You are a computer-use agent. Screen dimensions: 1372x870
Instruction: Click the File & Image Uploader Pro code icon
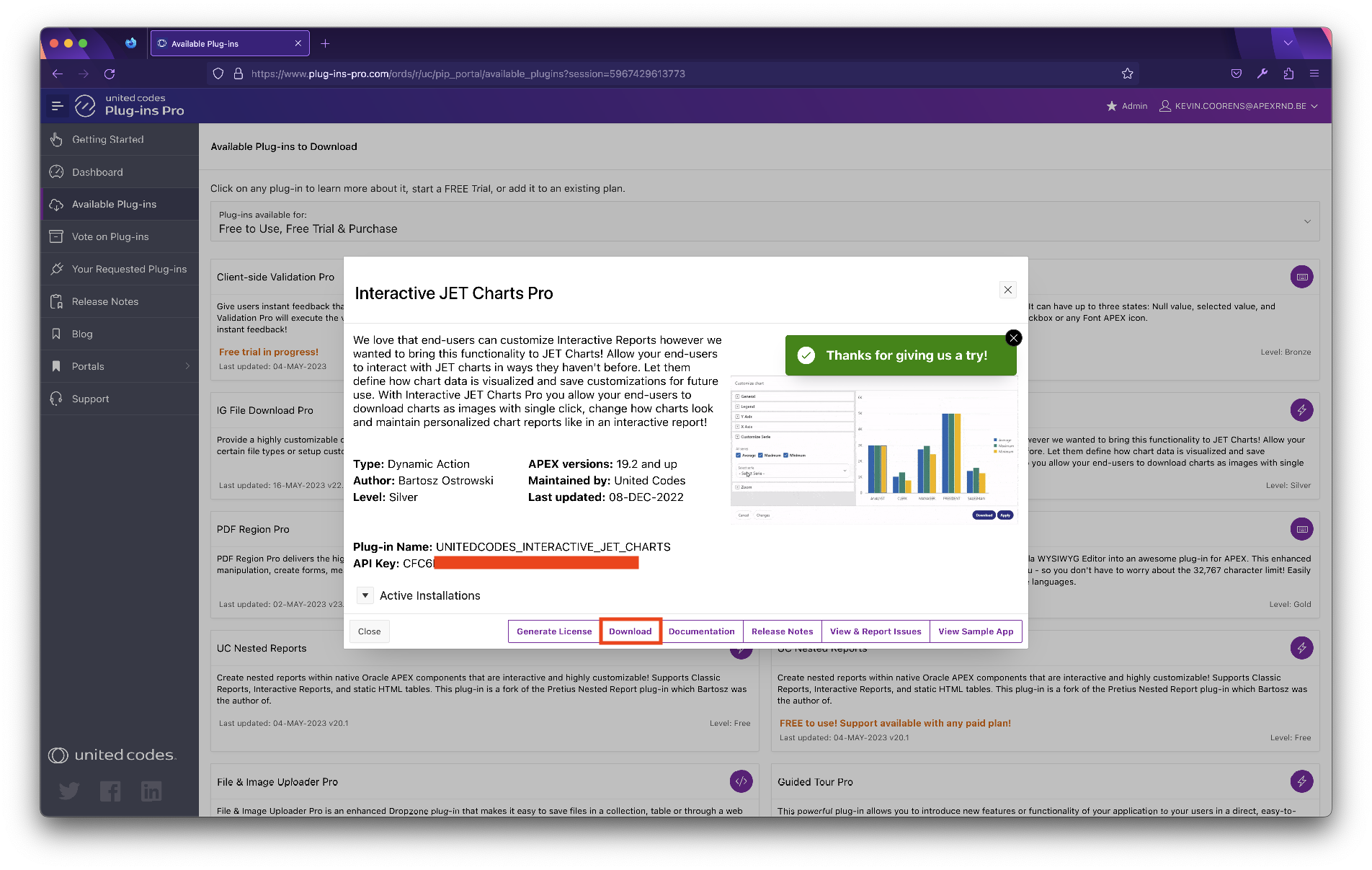(x=741, y=781)
